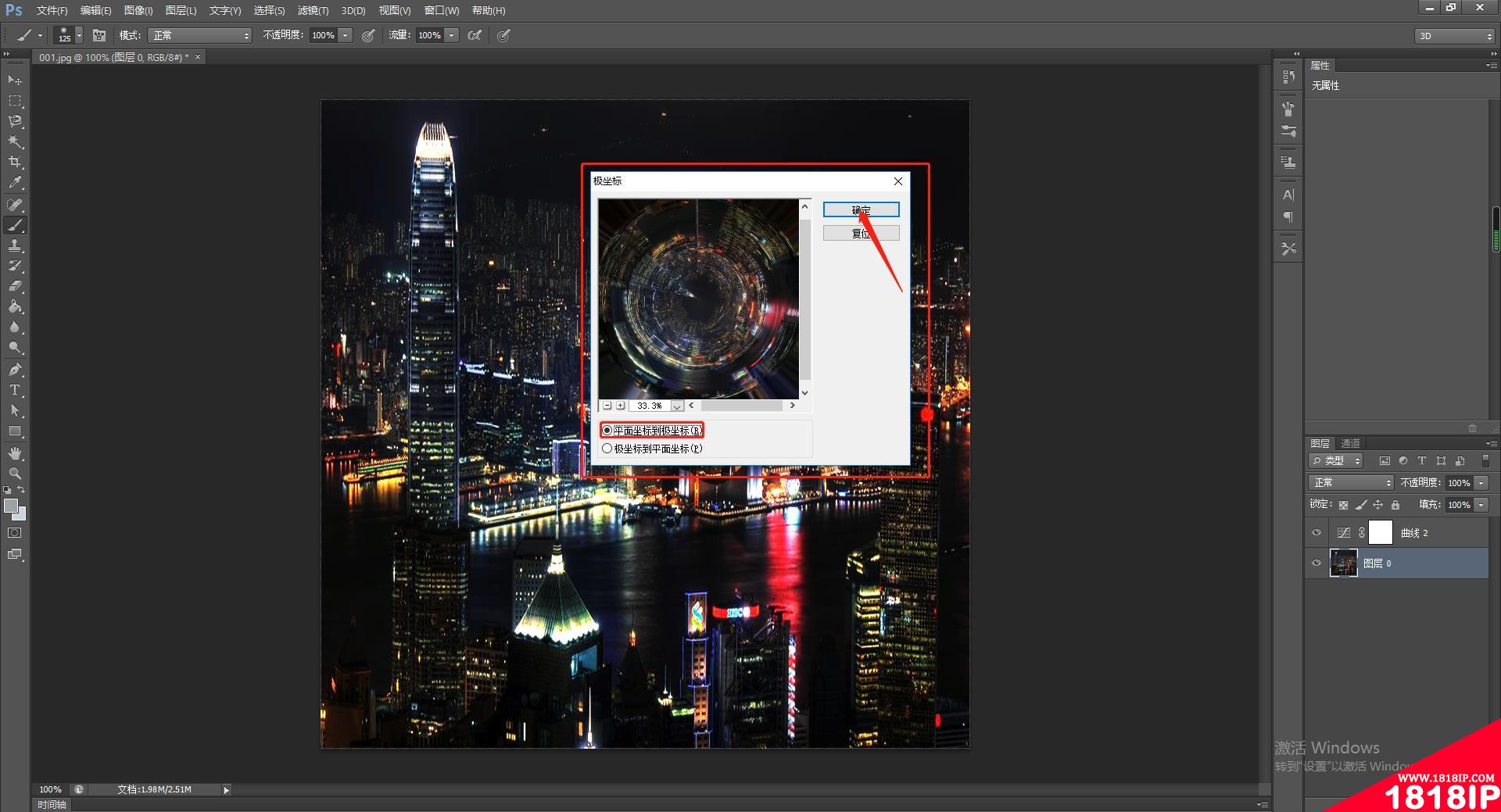1501x812 pixels.
Task: Select the Path Selection tool
Action: (x=15, y=410)
